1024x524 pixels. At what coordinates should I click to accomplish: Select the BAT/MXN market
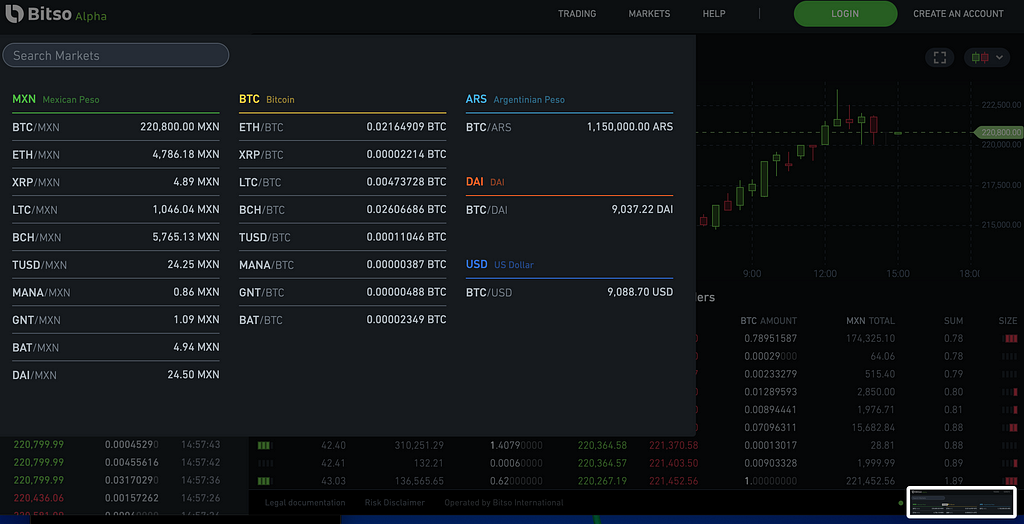[116, 347]
